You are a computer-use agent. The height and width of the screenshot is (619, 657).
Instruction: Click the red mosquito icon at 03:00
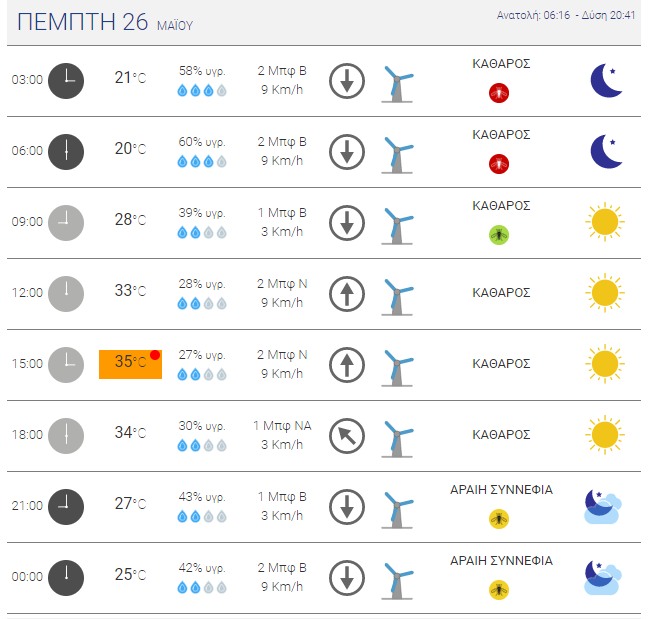(x=499, y=93)
